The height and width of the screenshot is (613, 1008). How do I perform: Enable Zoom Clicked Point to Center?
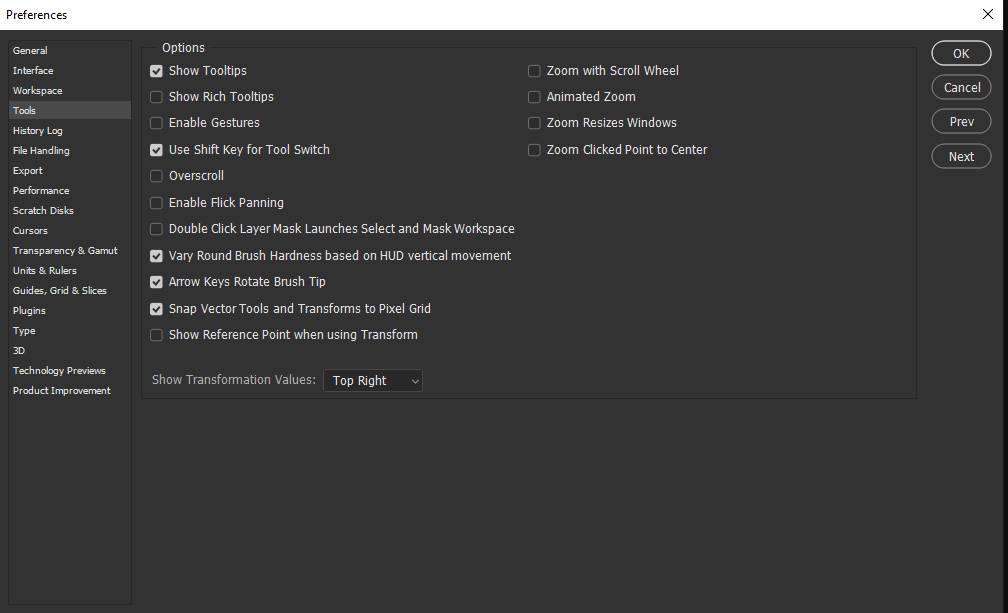[x=534, y=149]
